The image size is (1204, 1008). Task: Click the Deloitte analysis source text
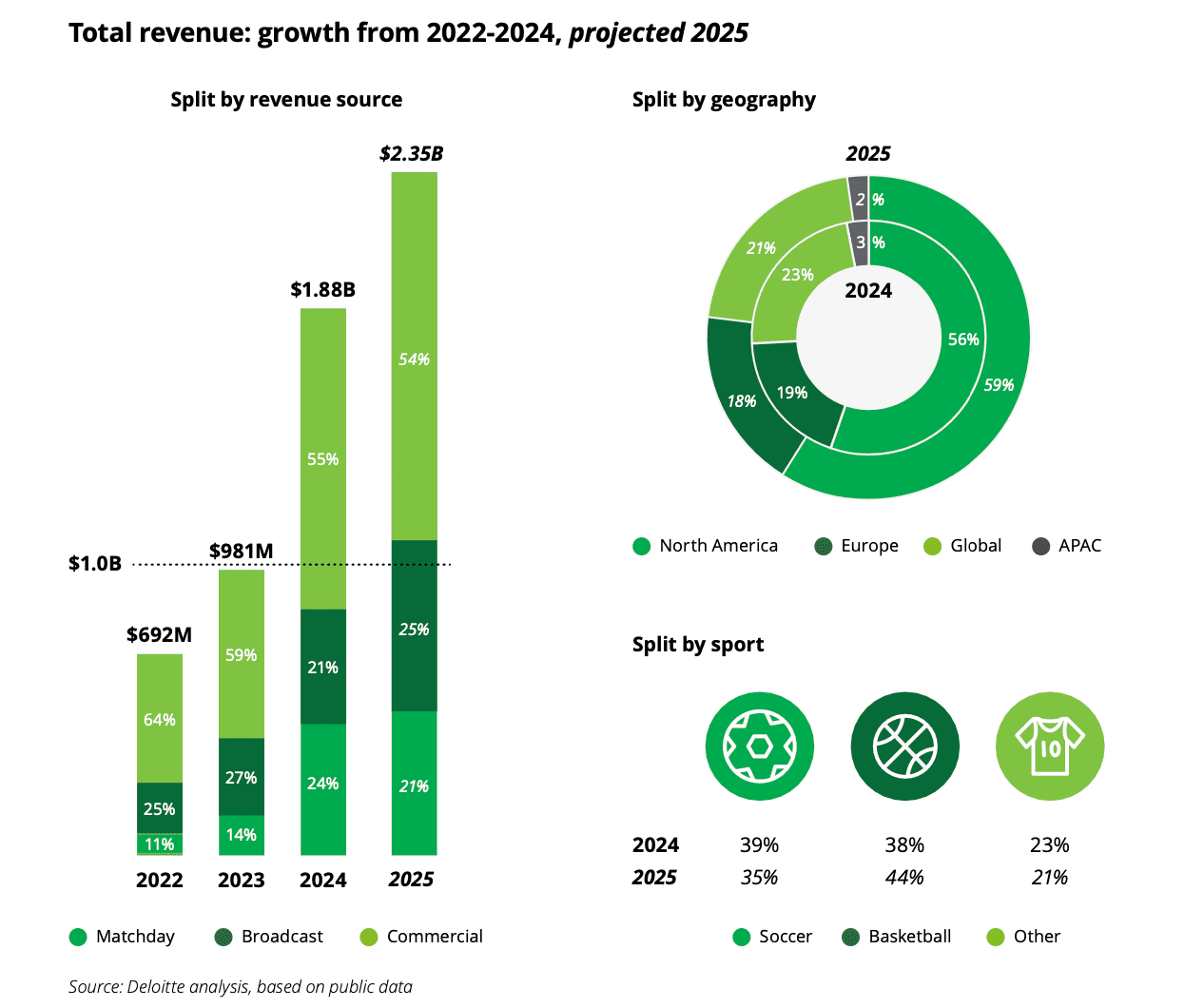pyautogui.click(x=240, y=987)
